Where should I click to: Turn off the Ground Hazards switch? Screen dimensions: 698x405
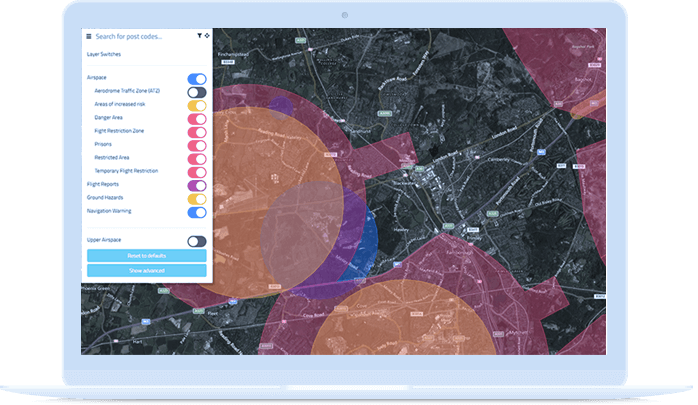pos(197,199)
